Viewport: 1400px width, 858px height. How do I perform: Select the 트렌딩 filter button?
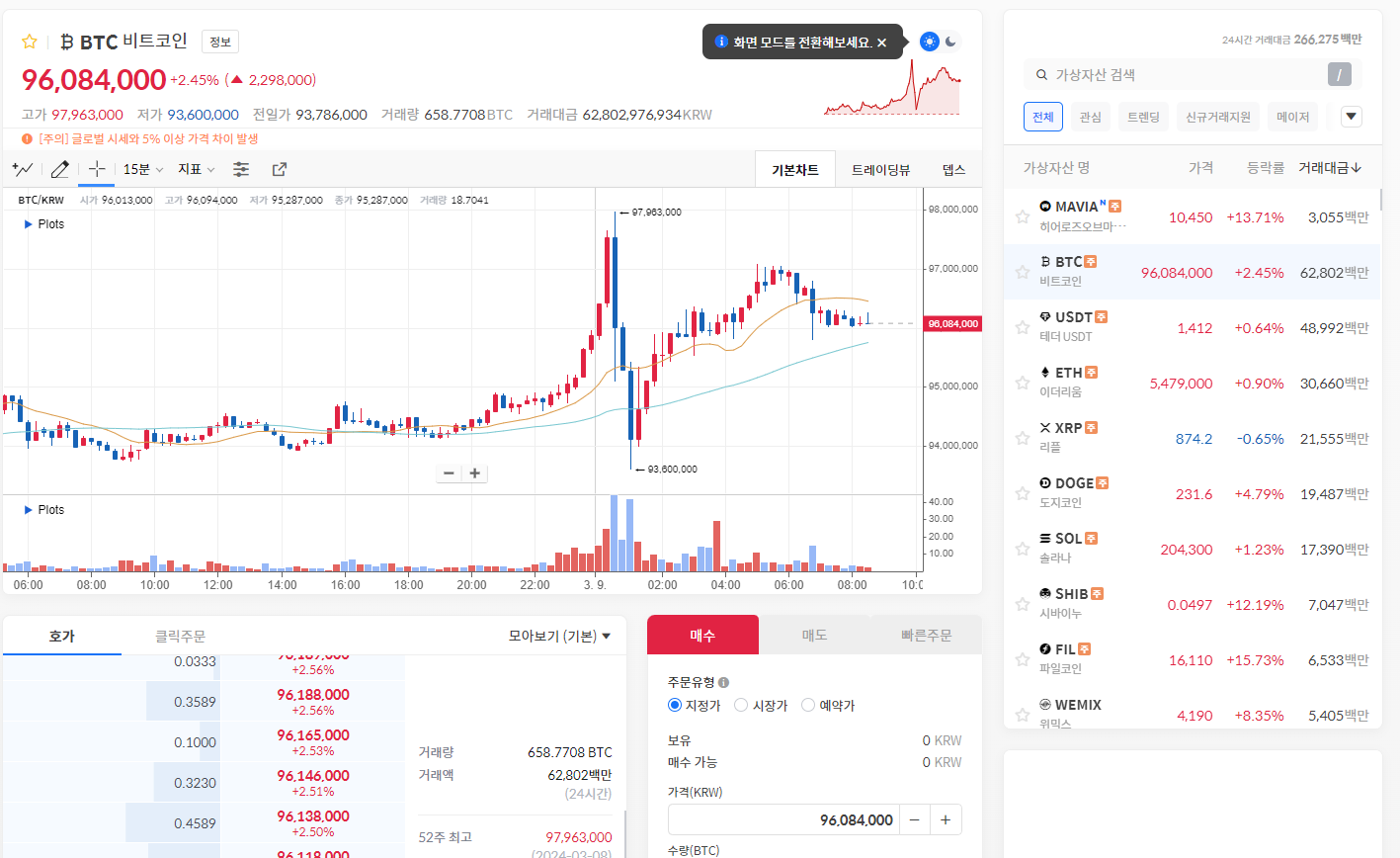click(x=1143, y=117)
